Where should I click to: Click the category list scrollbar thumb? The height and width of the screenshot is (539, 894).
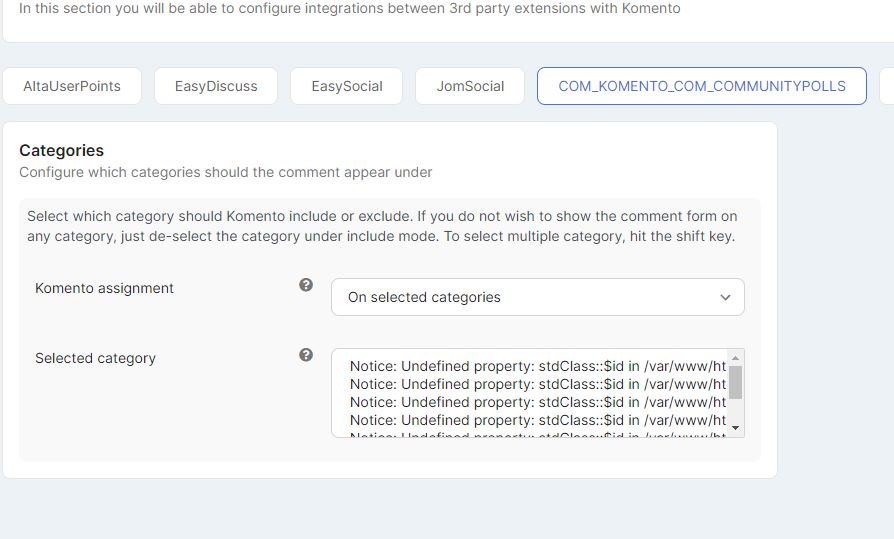tap(736, 382)
